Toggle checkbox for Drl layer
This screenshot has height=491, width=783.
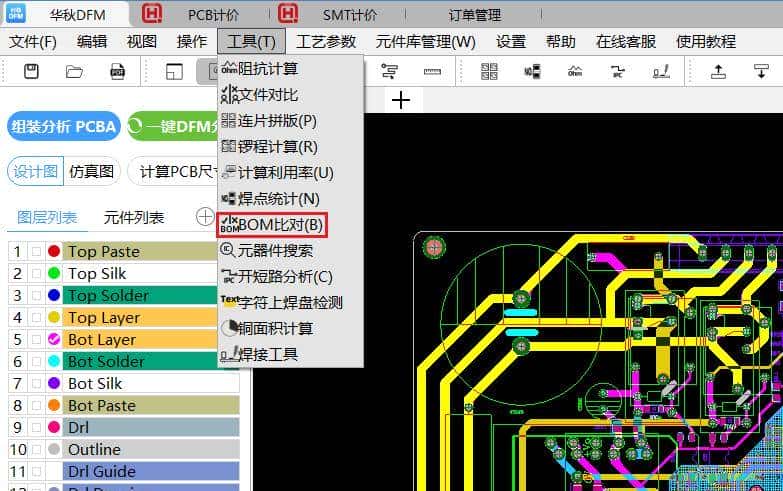36,427
